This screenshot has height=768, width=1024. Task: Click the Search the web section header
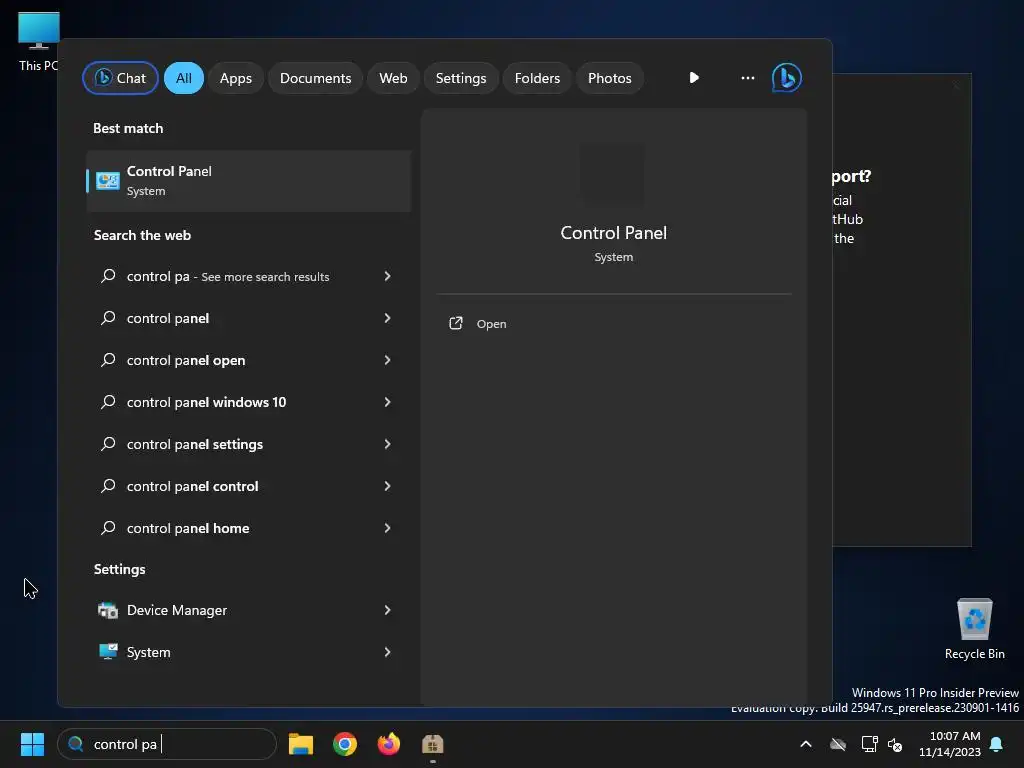pos(142,236)
